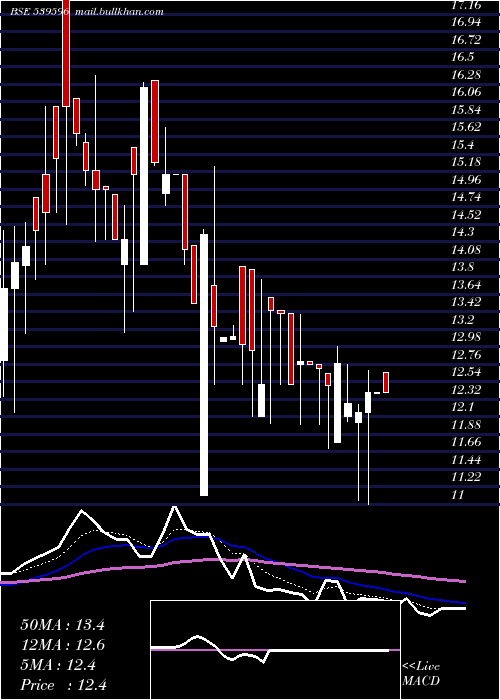Click the 11.22 price axis label
This screenshot has width=500, height=700.
(x=466, y=477)
